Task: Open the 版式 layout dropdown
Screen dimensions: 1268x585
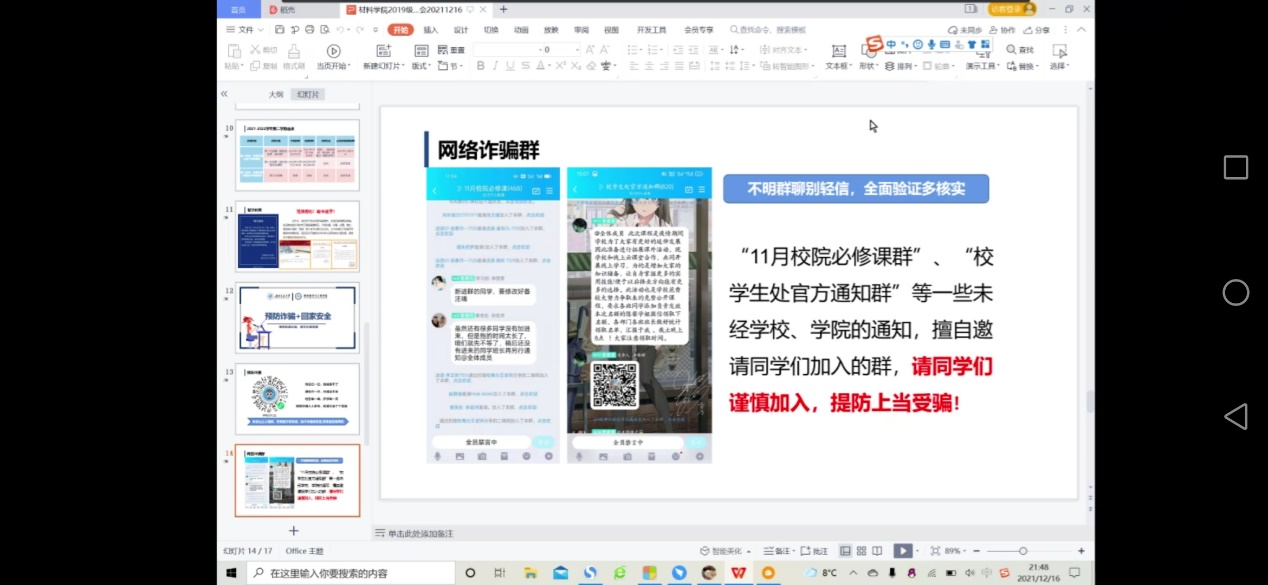Action: (x=420, y=66)
